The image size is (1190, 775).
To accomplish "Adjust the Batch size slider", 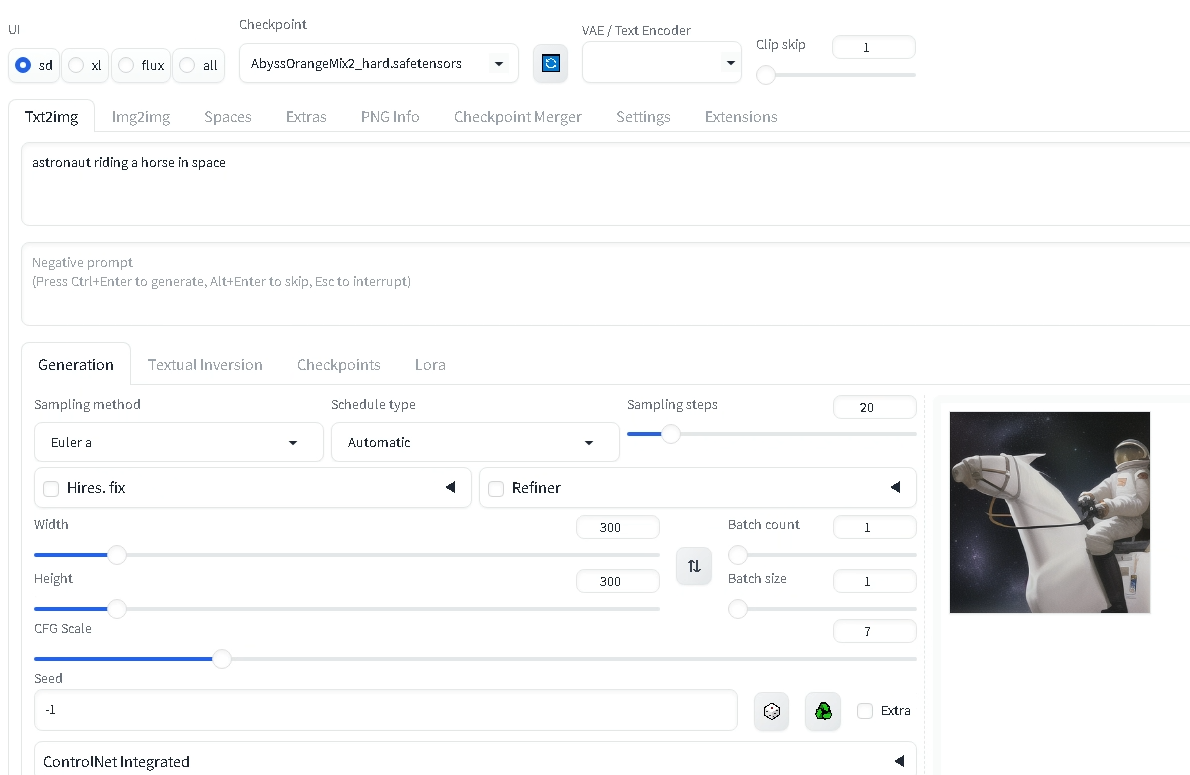I will click(822, 609).
